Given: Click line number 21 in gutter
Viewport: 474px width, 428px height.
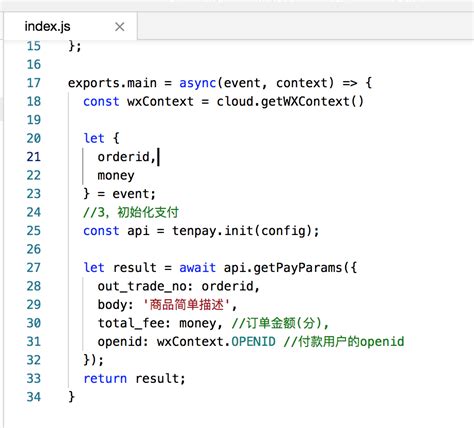Looking at the screenshot, I should (x=34, y=157).
